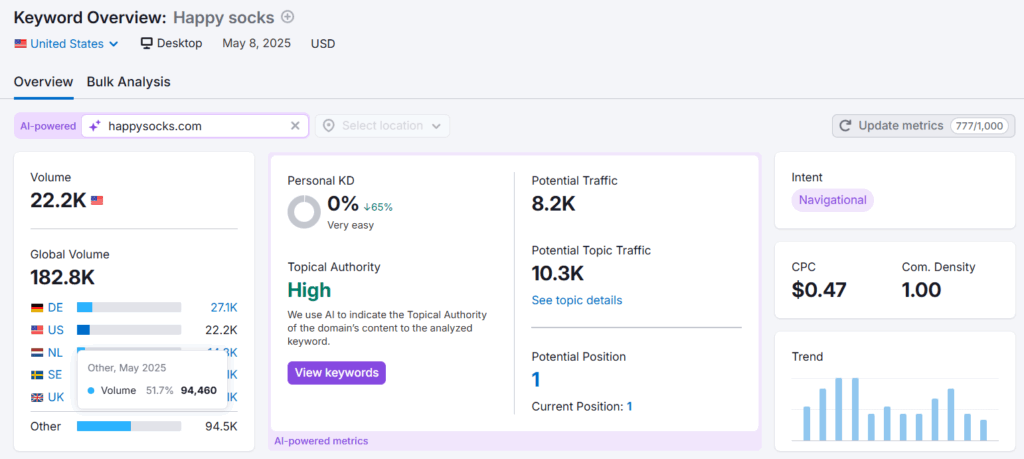Click the DE volume bar

coord(129,308)
